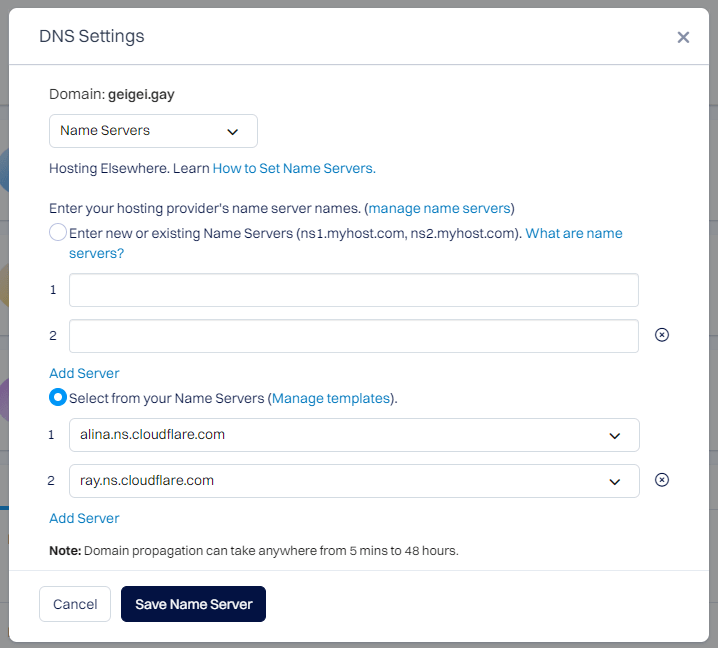Focus the second name server input field
Screen dimensions: 718x648
click(354, 336)
